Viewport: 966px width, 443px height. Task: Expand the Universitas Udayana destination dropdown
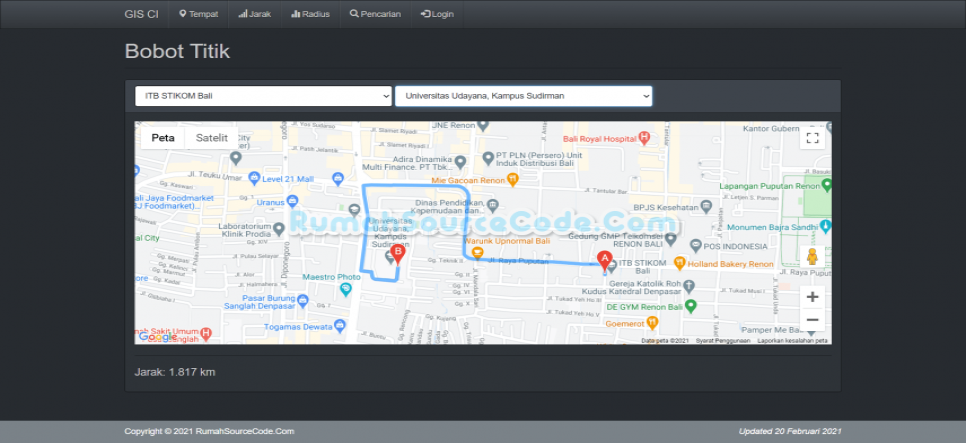[x=523, y=96]
